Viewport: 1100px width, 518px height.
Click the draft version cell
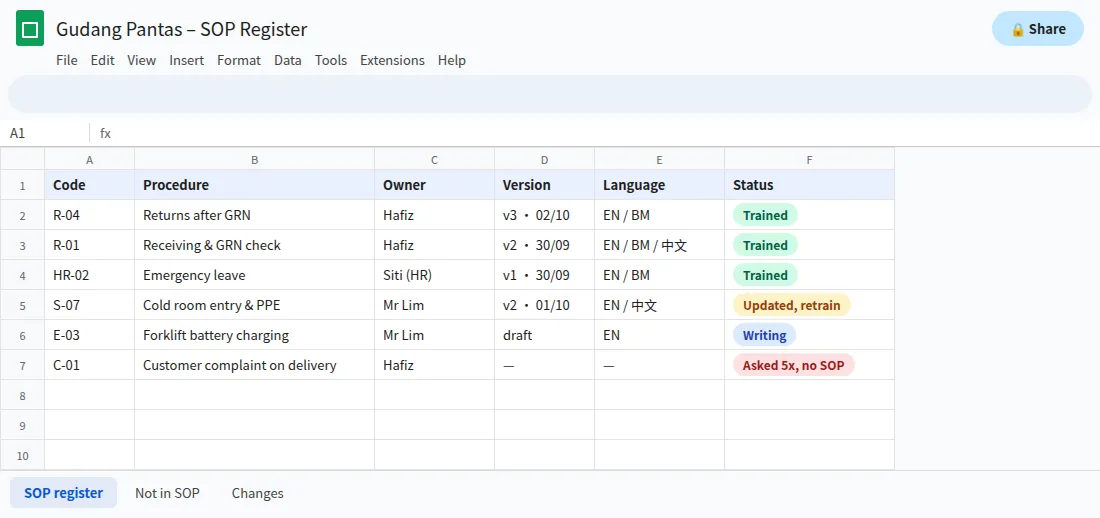pyautogui.click(x=544, y=335)
